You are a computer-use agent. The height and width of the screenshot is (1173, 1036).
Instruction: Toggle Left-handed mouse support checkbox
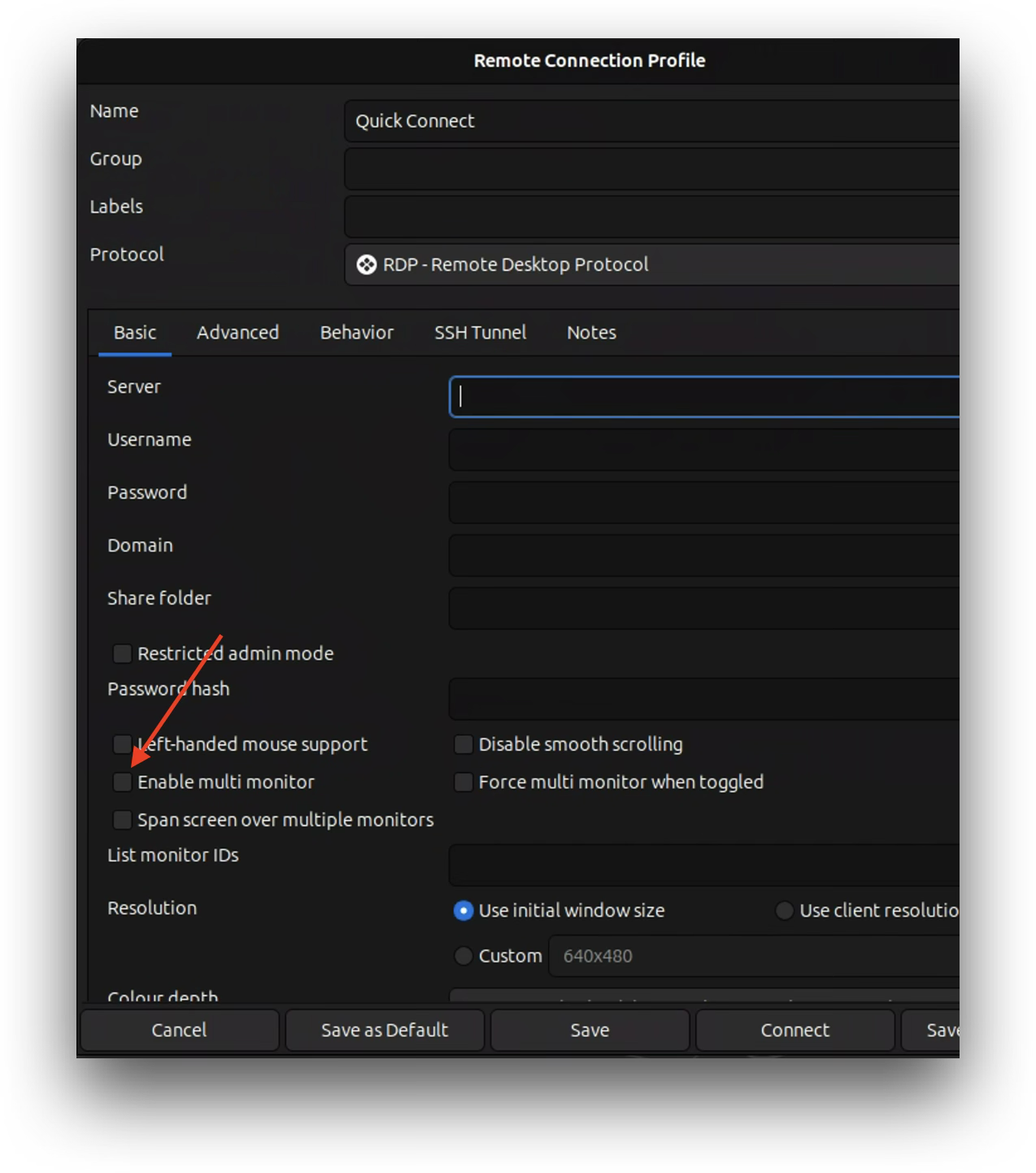[x=122, y=744]
